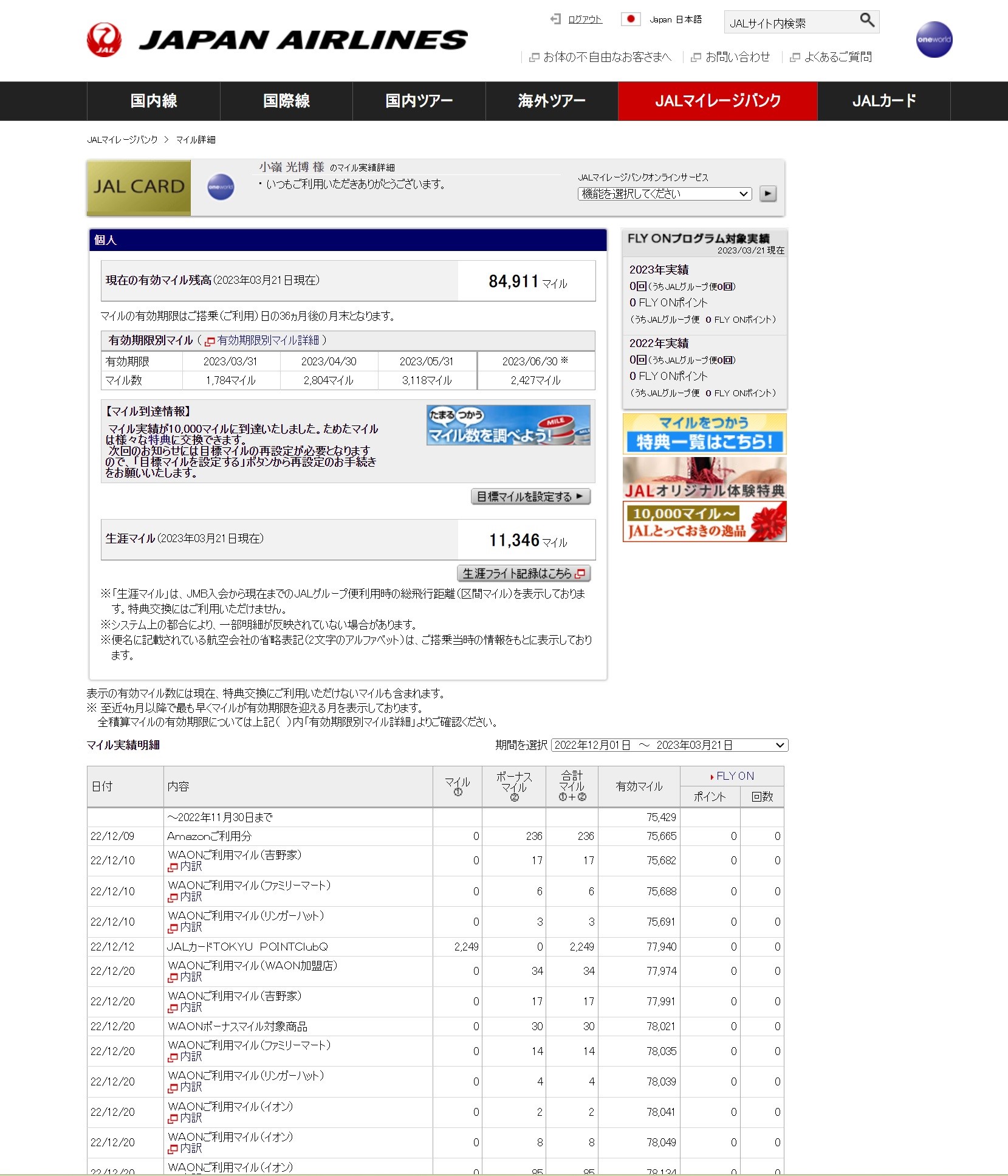Open the 期間を選択 date range dropdown
The height and width of the screenshot is (1176, 1008).
click(670, 745)
